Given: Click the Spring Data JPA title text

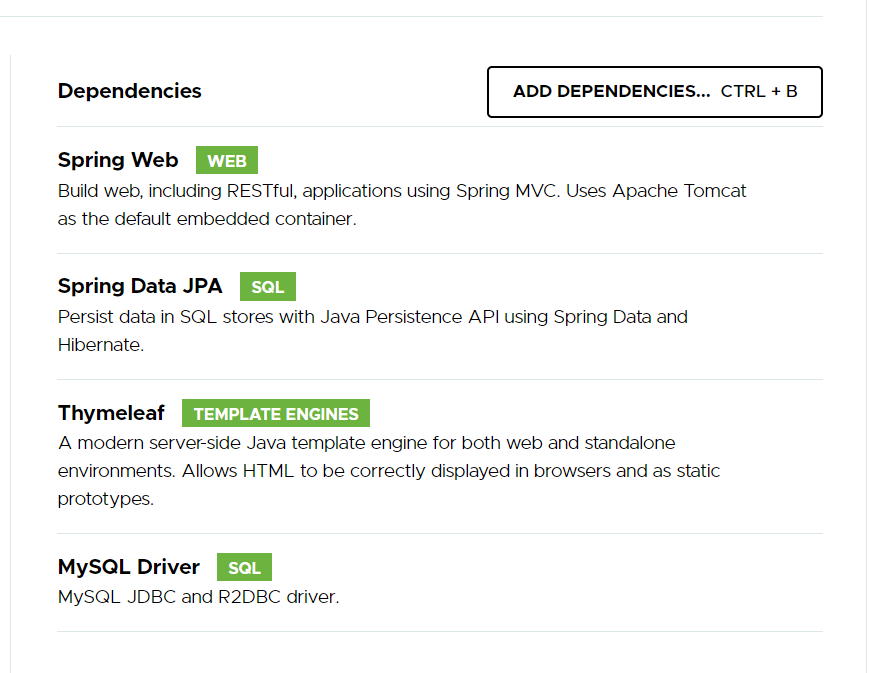Looking at the screenshot, I should (139, 286).
